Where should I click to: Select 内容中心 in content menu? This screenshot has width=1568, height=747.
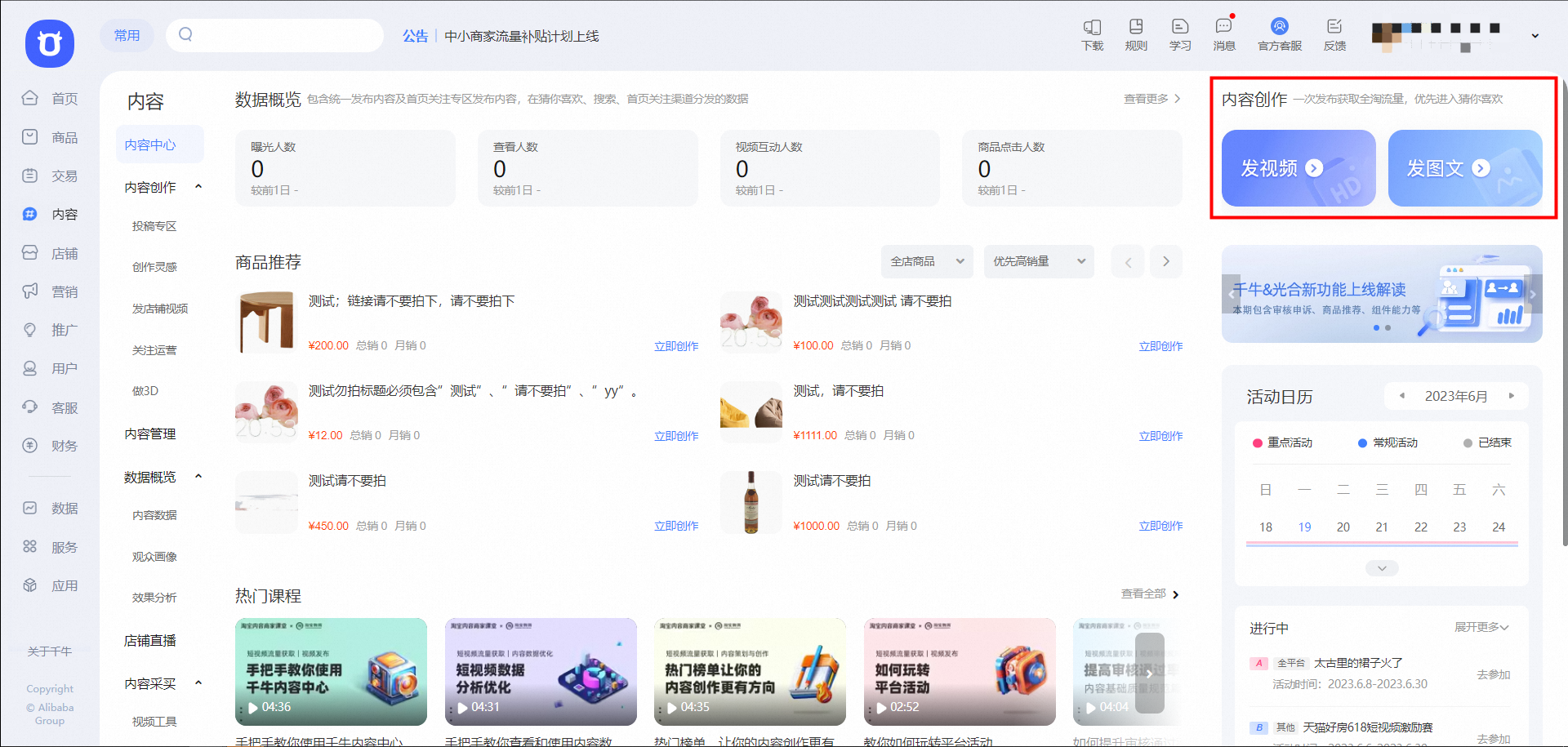(160, 145)
